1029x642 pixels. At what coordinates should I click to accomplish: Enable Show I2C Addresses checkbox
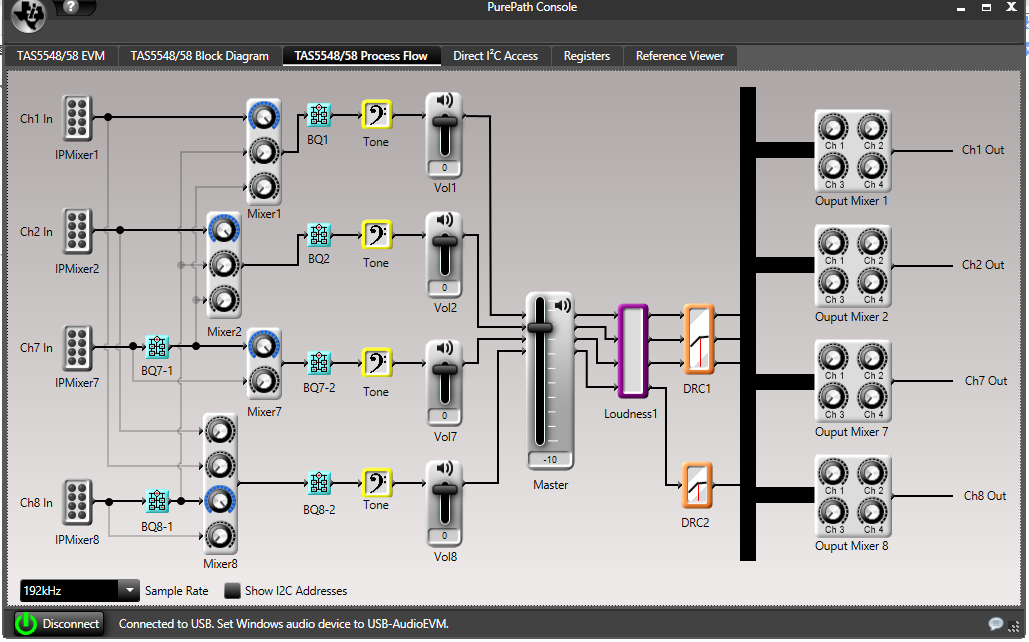click(x=232, y=591)
